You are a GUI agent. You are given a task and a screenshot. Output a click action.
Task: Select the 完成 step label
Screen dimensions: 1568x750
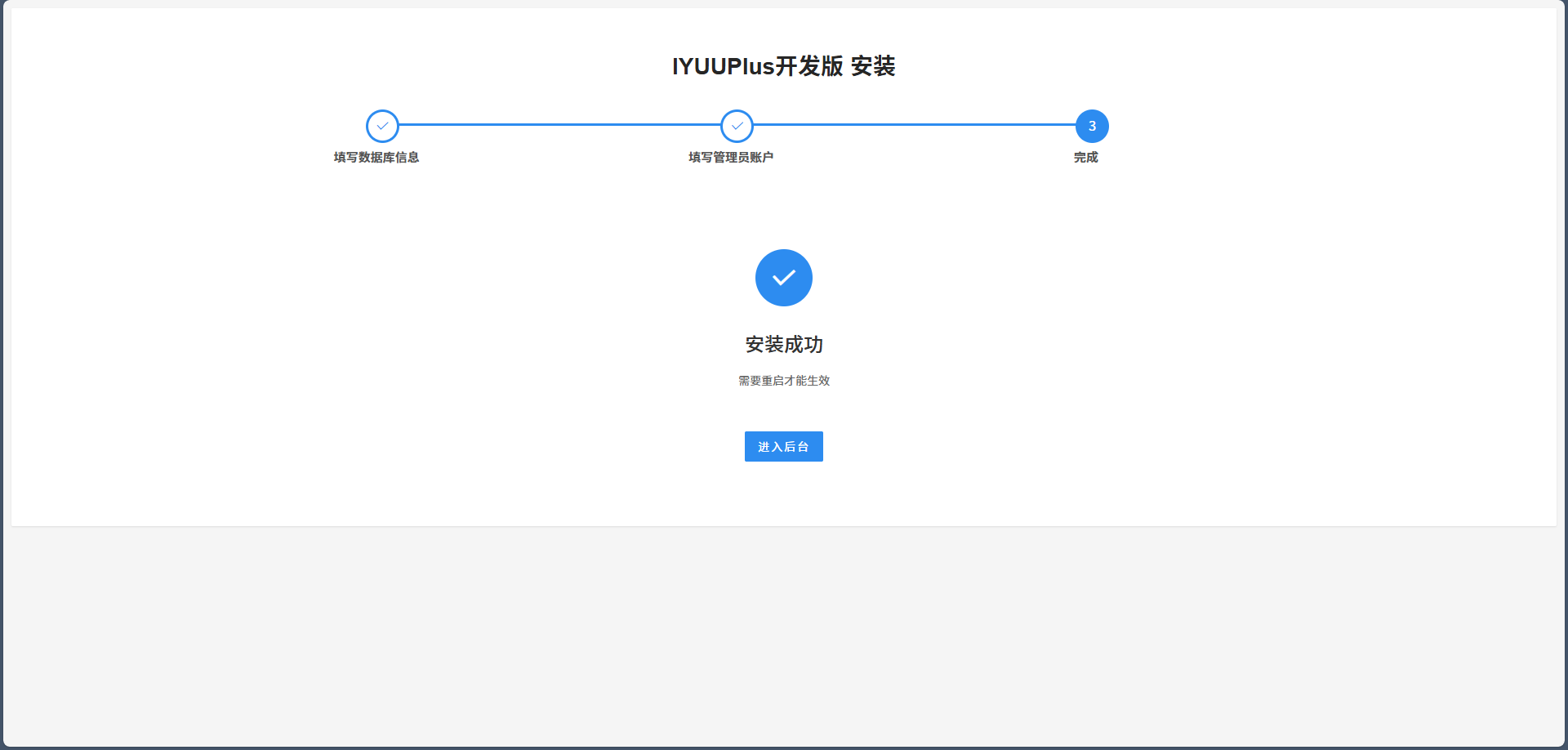(x=1086, y=157)
